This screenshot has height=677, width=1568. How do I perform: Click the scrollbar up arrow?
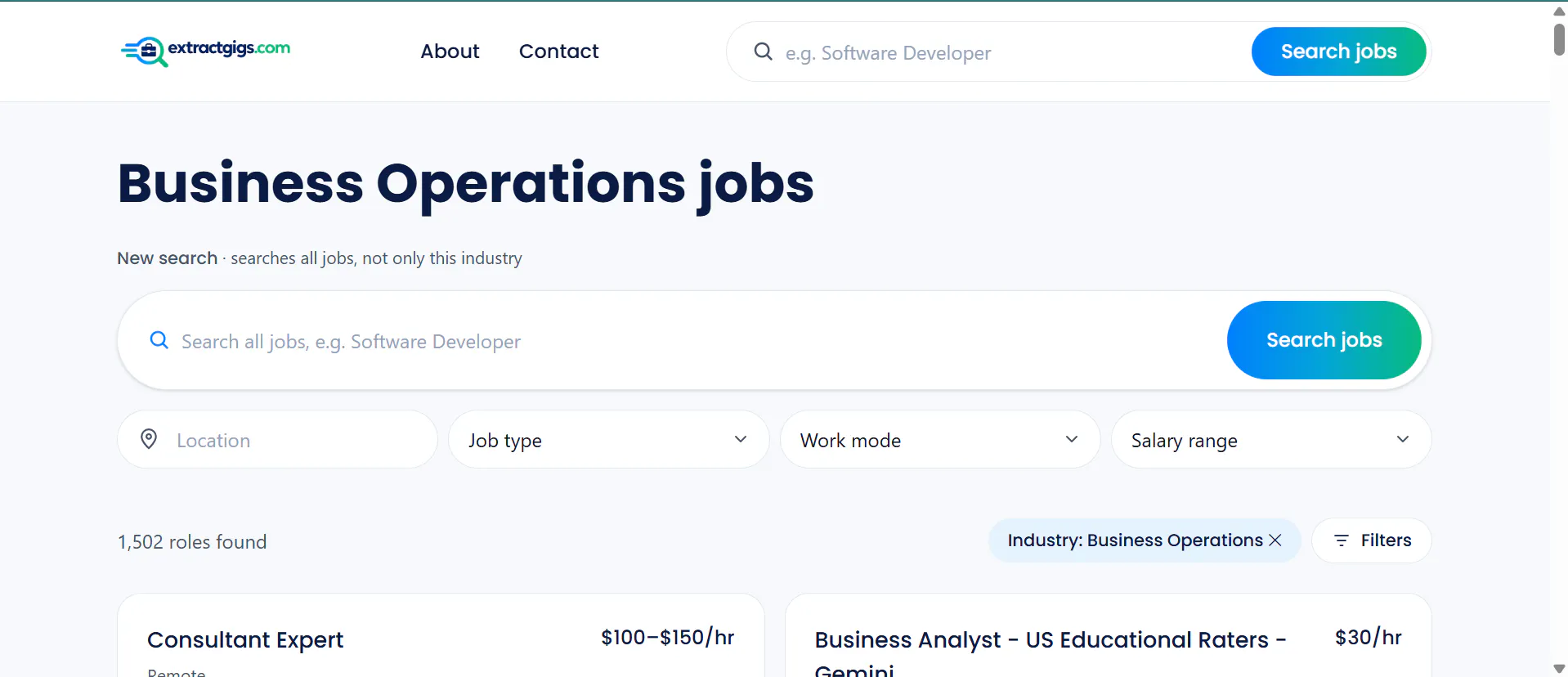pos(1559,11)
